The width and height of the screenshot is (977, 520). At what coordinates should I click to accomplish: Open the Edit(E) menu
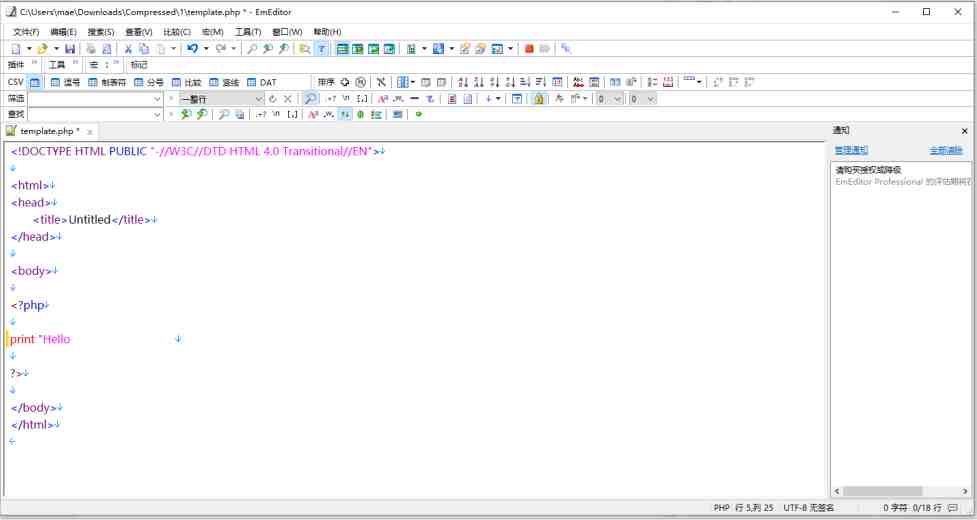point(64,32)
